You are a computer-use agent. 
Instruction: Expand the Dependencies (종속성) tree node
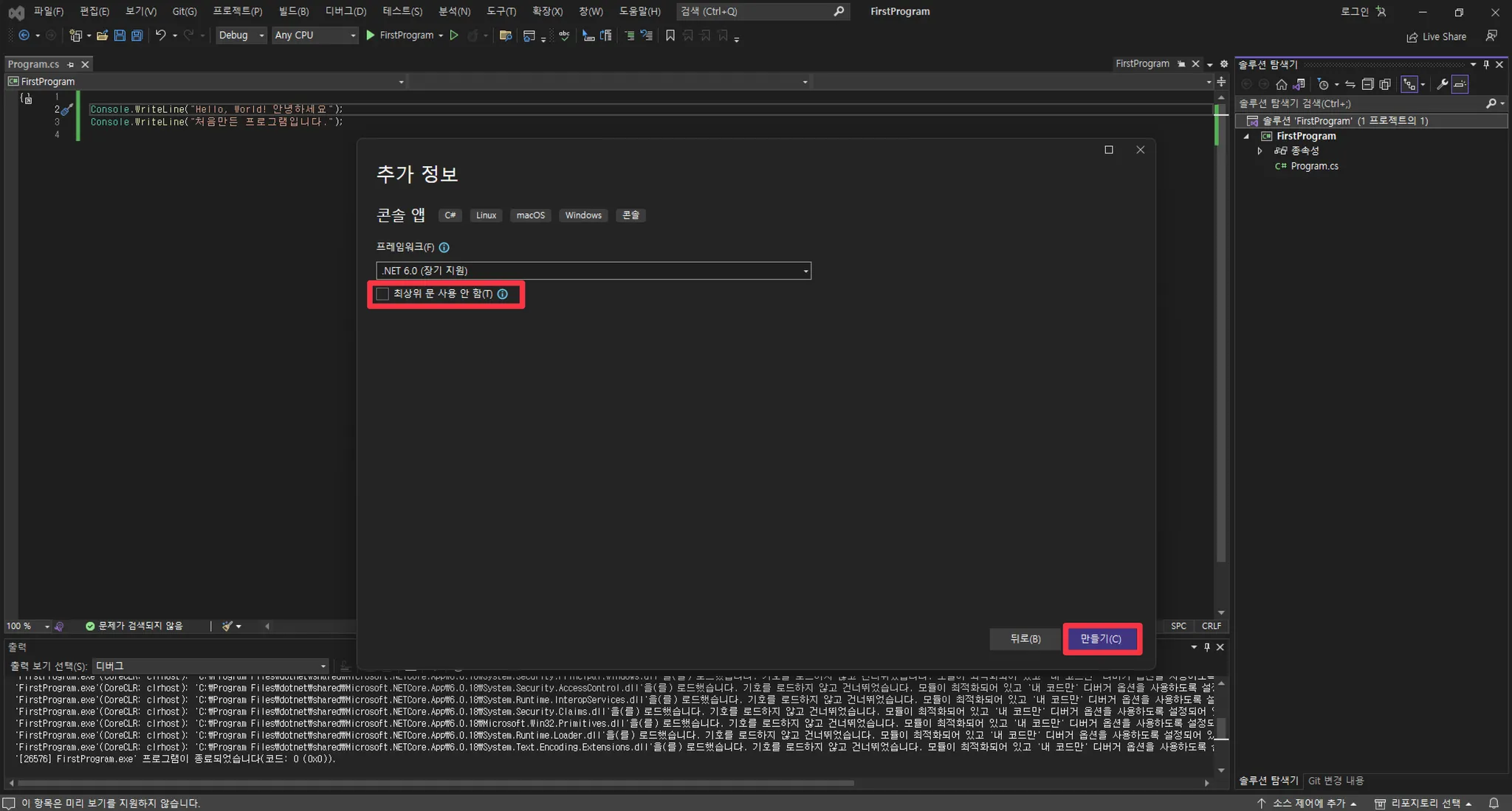(x=1260, y=151)
